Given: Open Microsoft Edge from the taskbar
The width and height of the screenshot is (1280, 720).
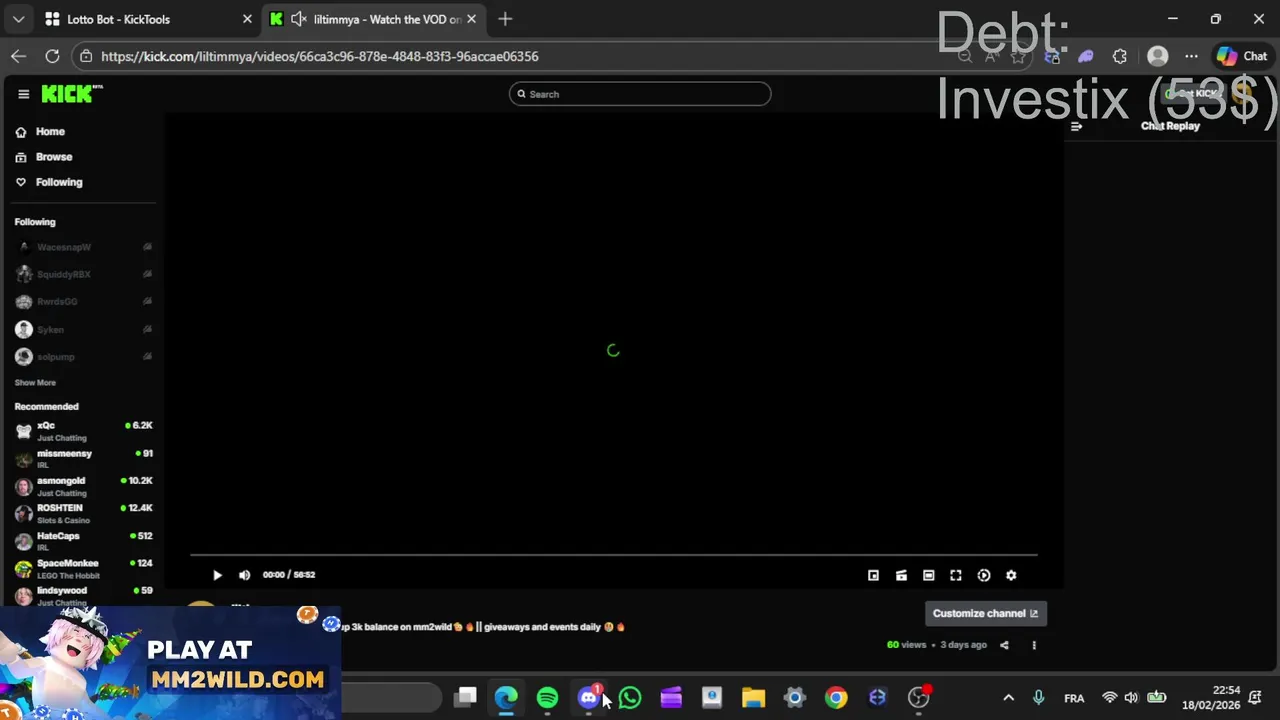Looking at the screenshot, I should [506, 698].
